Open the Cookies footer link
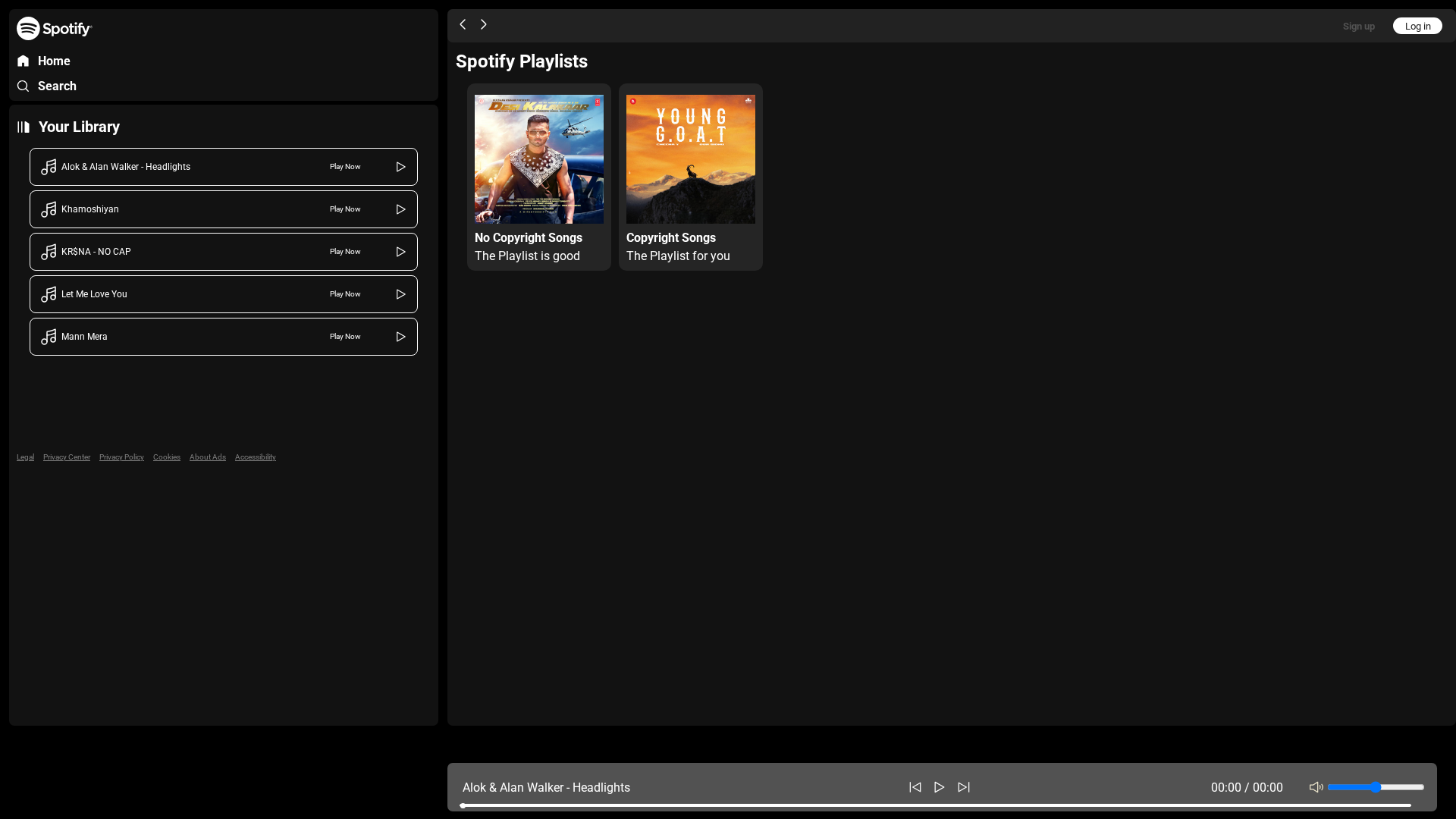Image resolution: width=1456 pixels, height=819 pixels. pos(167,457)
